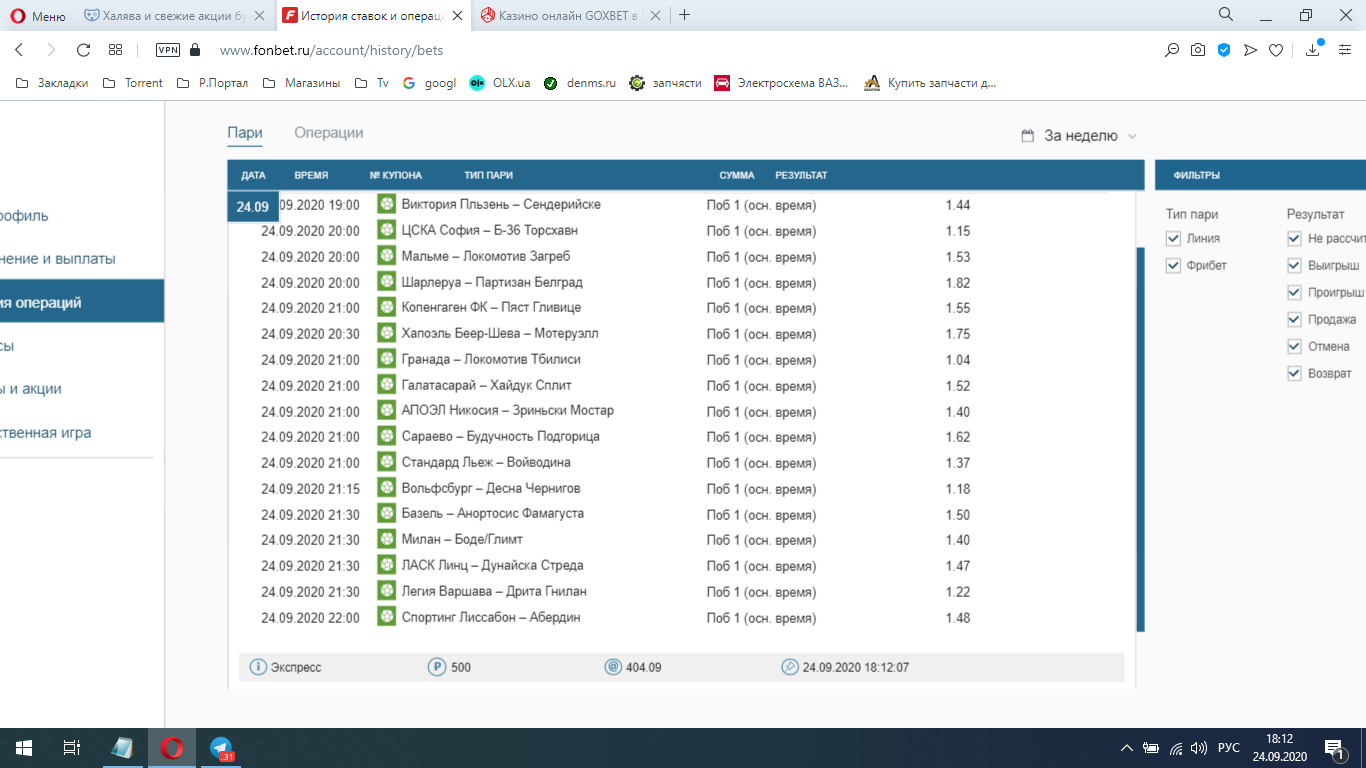Click soccer icon for ЦСКА София row

387,230
